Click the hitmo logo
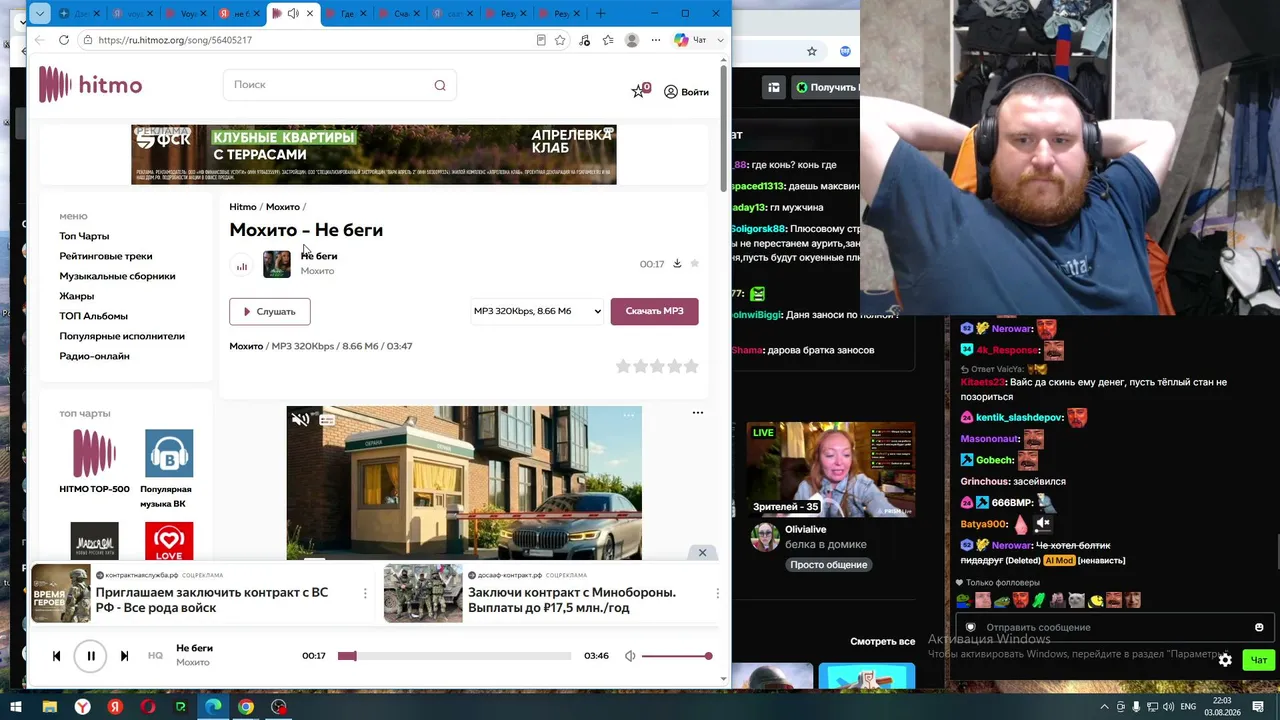Viewport: 1280px width, 720px height. click(x=90, y=85)
